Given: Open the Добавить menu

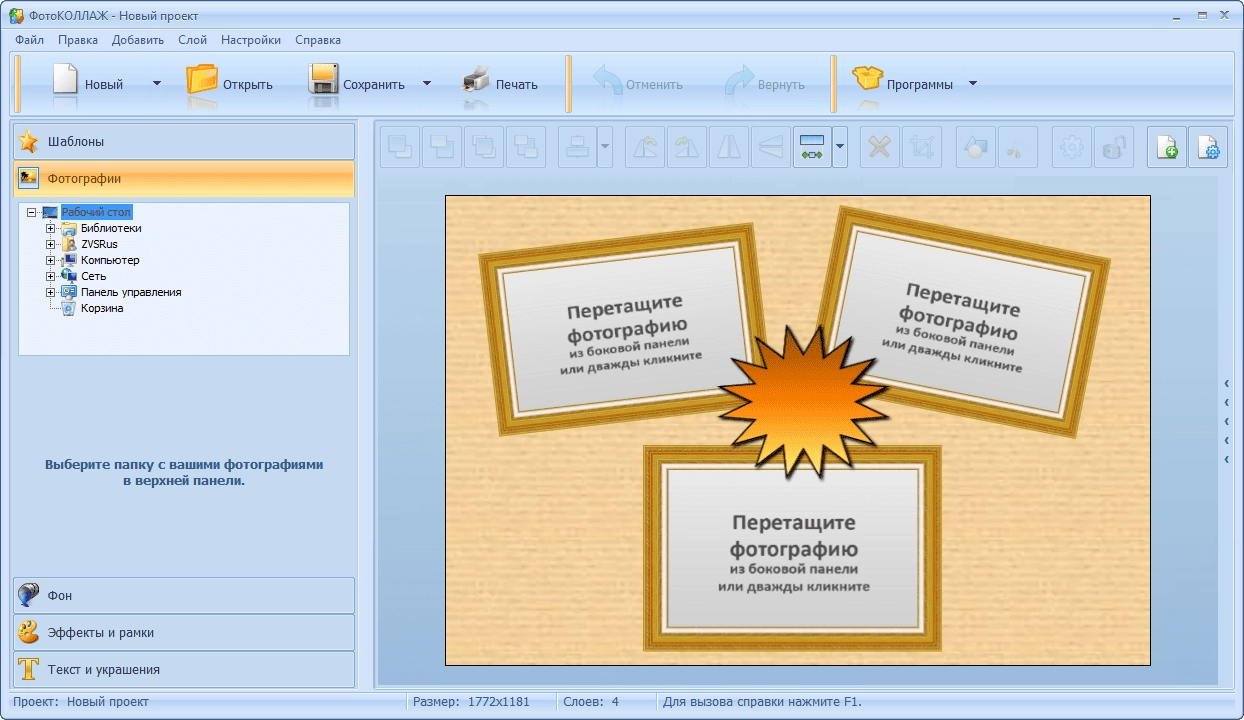Looking at the screenshot, I should pos(138,40).
